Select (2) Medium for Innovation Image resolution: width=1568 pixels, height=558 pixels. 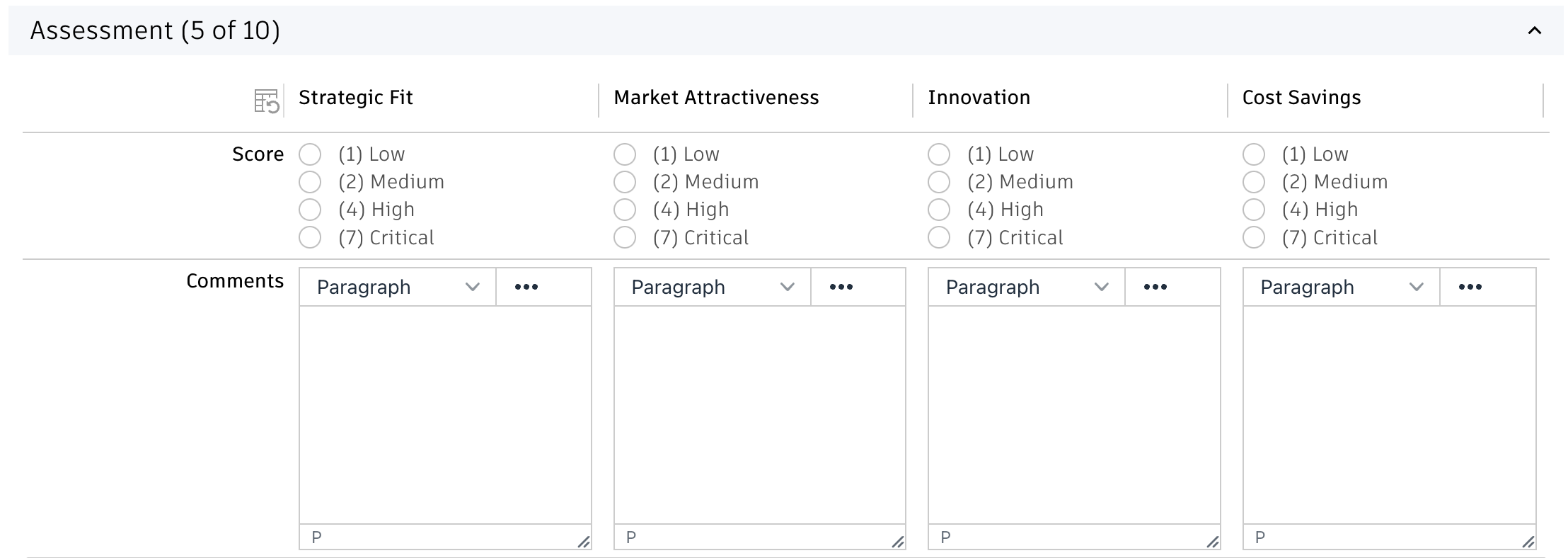[x=939, y=182]
